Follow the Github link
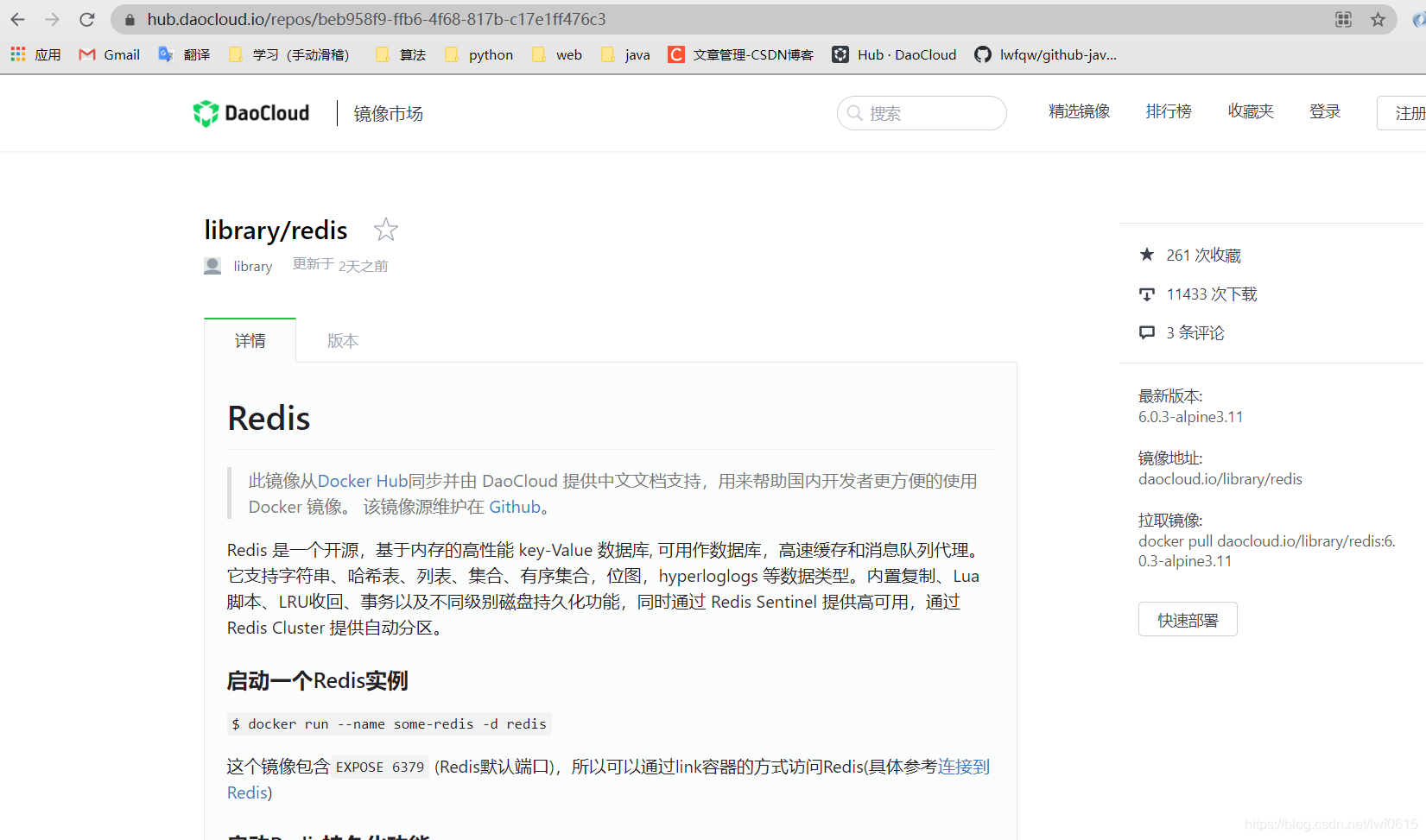 tap(515, 507)
